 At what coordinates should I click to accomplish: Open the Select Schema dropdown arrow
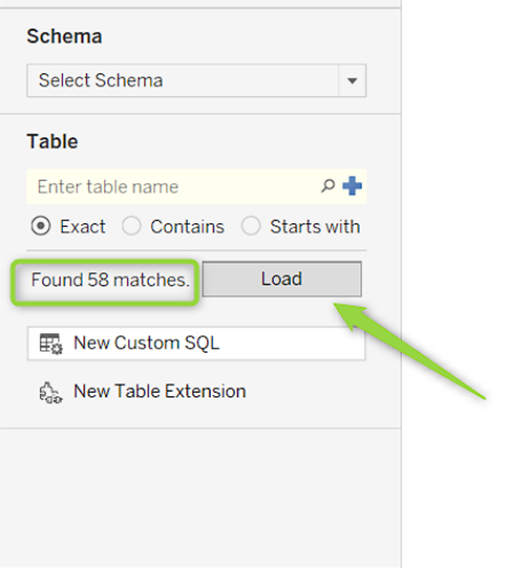(x=352, y=80)
